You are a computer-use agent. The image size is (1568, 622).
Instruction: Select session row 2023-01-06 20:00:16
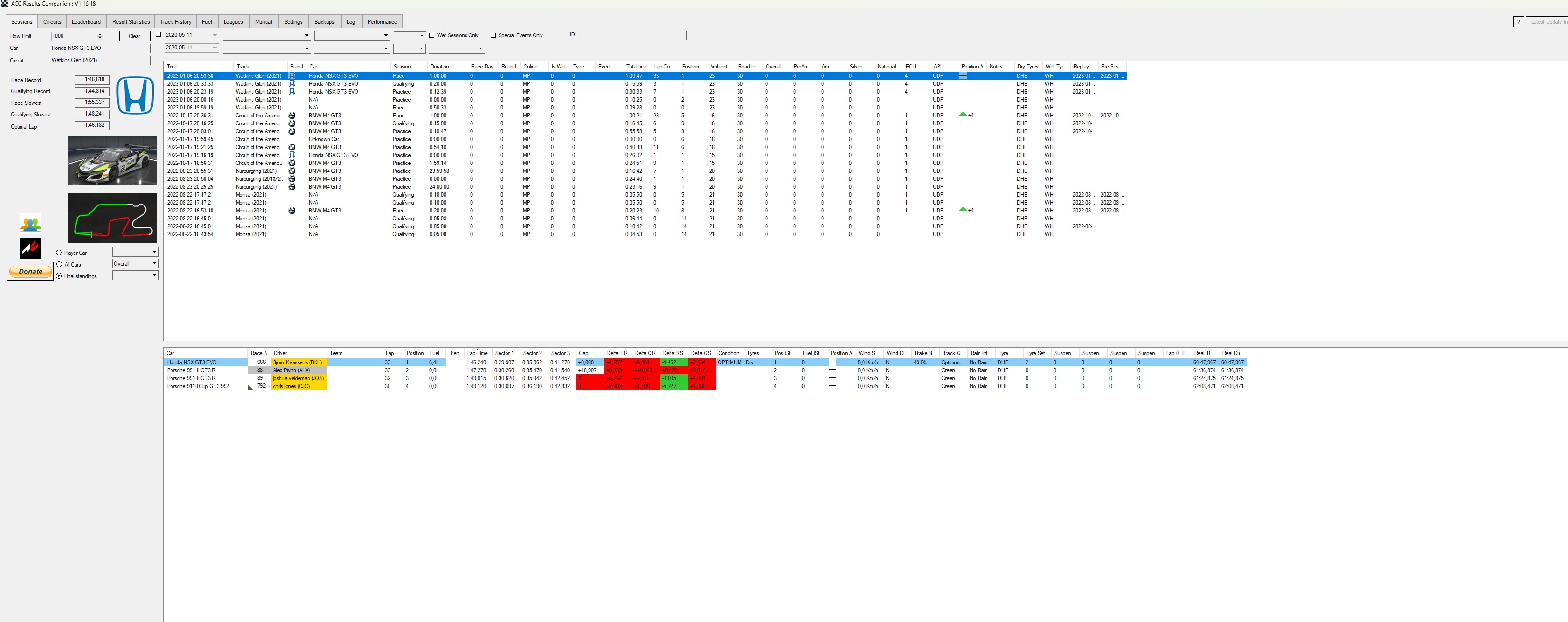[645, 100]
